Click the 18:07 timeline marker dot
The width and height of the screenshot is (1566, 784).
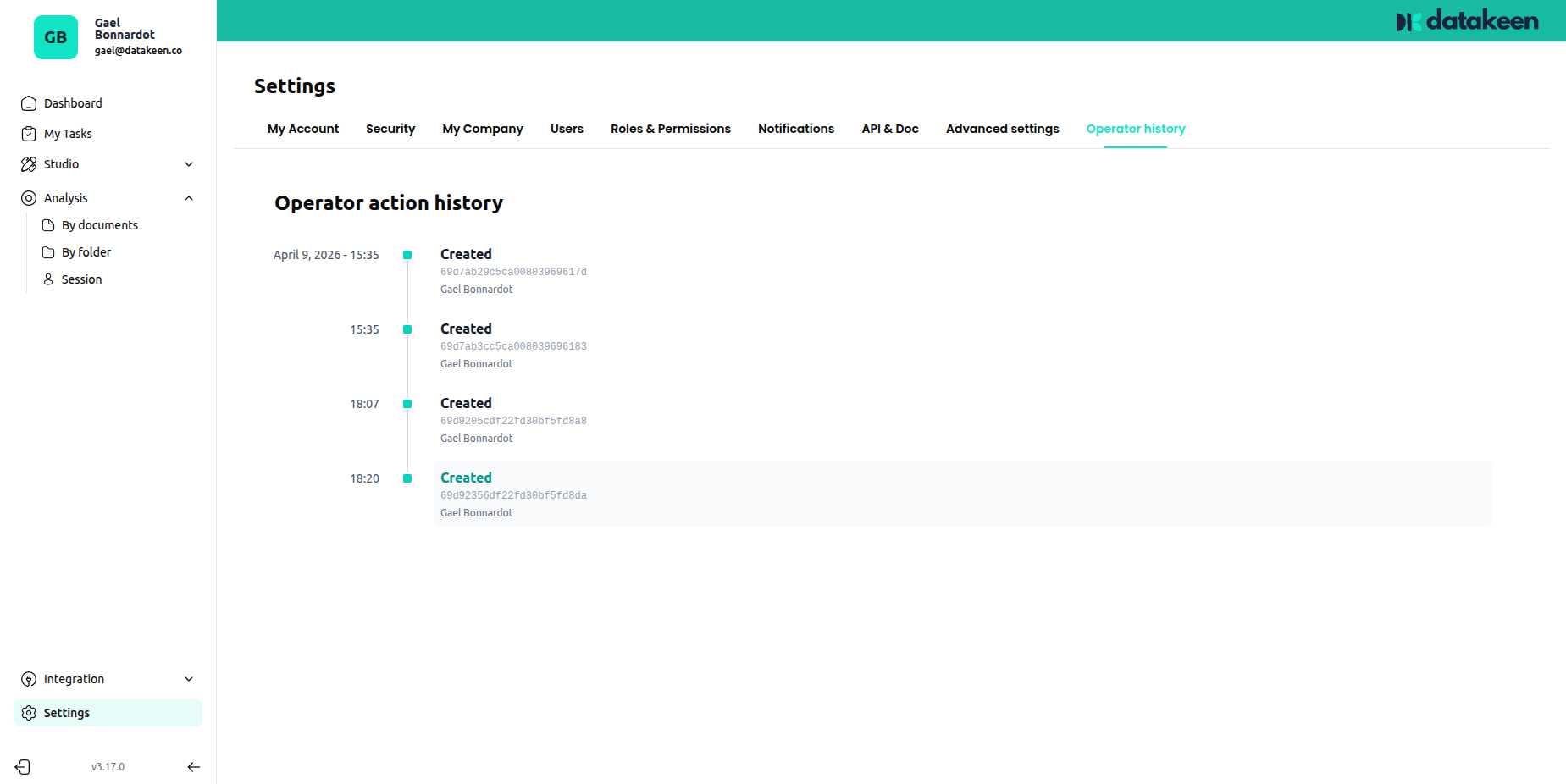(407, 404)
